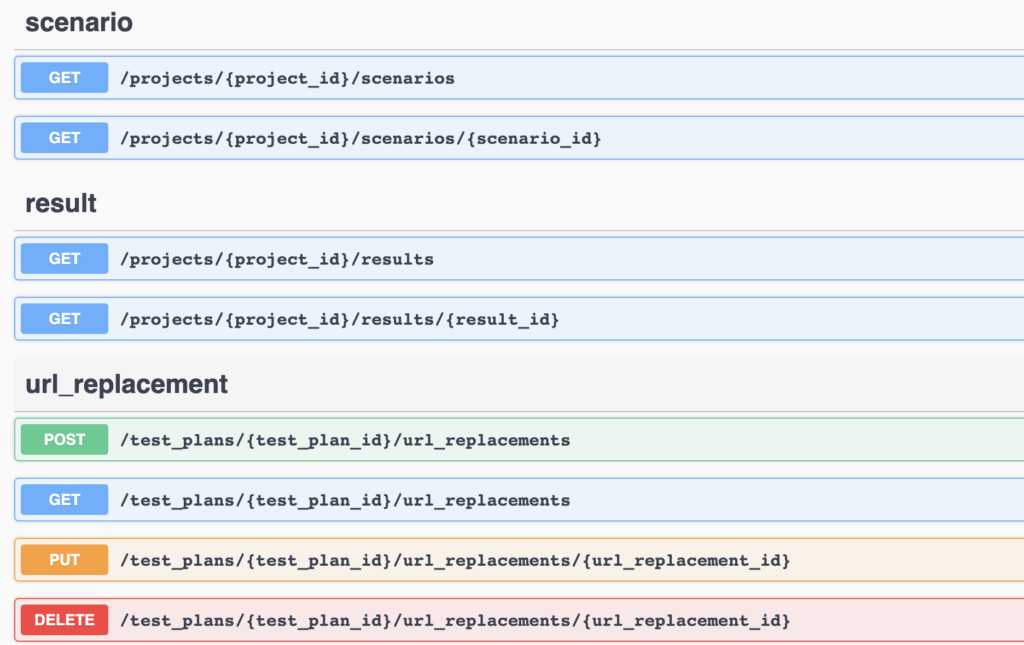Click the GET badge on the scenario detail endpoint
The width and height of the screenshot is (1024, 645).
[x=63, y=137]
